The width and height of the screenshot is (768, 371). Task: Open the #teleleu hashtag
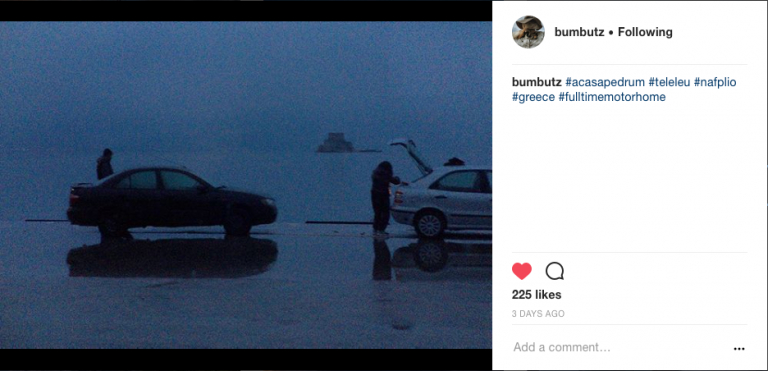[x=669, y=82]
